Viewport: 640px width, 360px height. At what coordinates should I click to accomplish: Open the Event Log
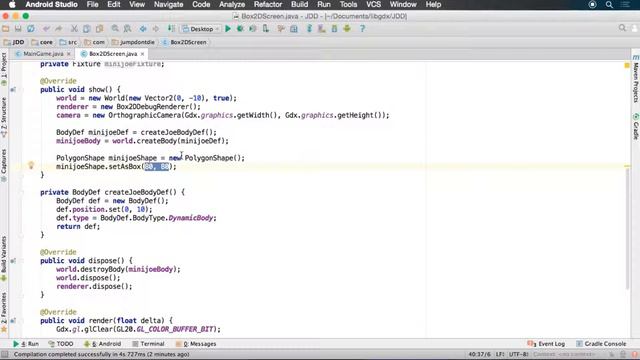(546, 344)
